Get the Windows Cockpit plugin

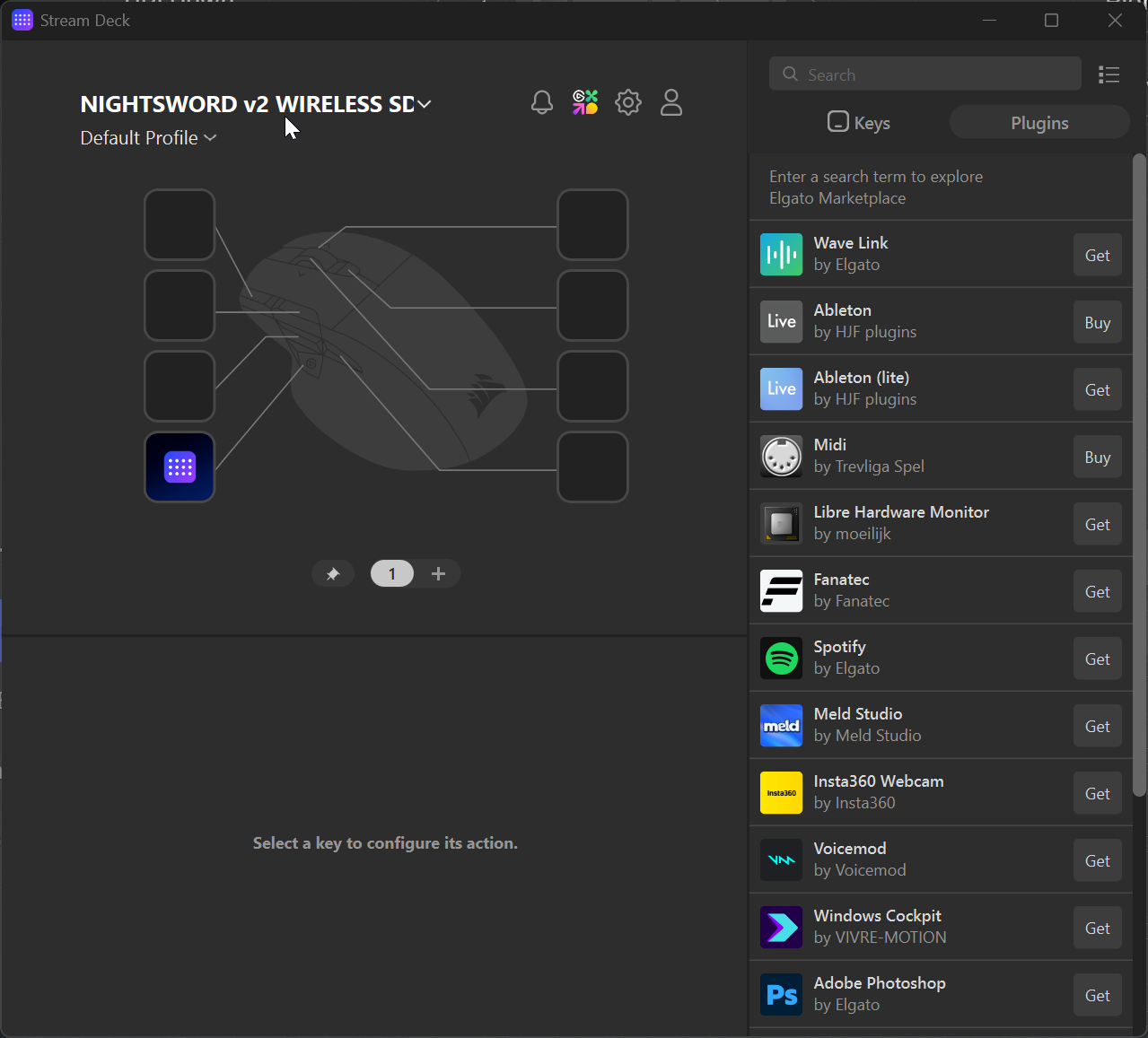pos(1098,929)
